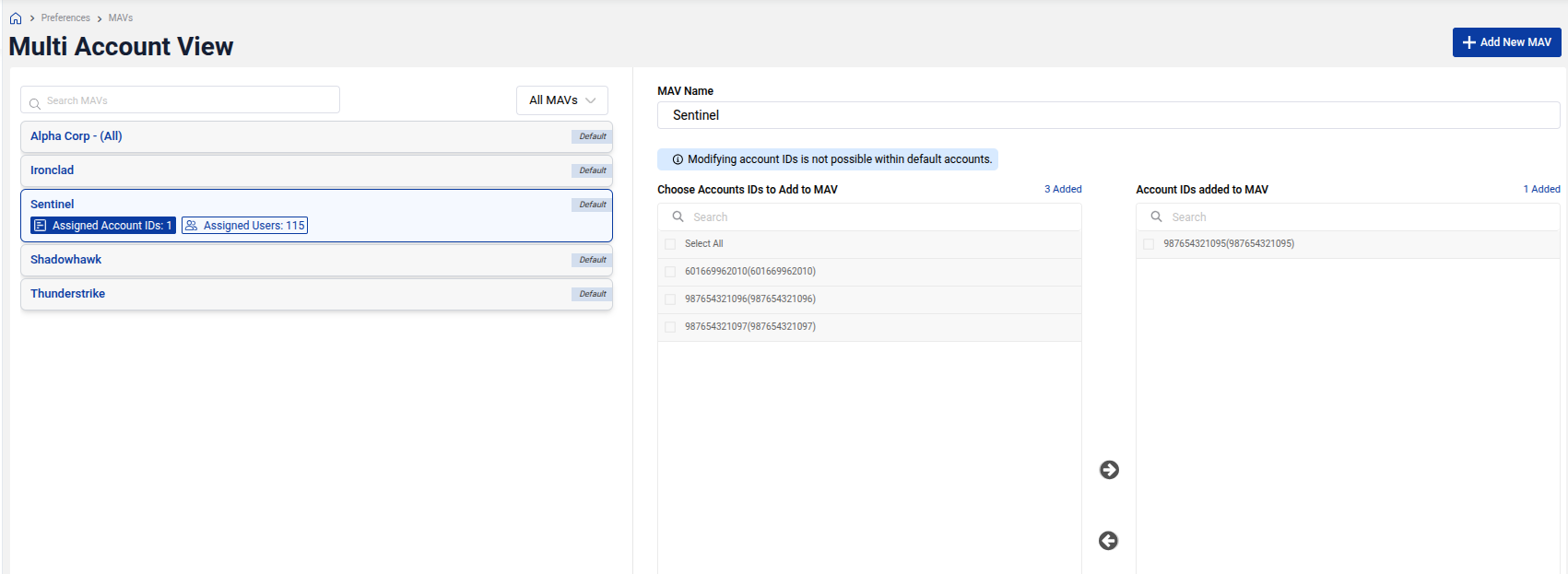Click the left arrow to remove accounts
Image resolution: width=1568 pixels, height=574 pixels.
[x=1108, y=541]
